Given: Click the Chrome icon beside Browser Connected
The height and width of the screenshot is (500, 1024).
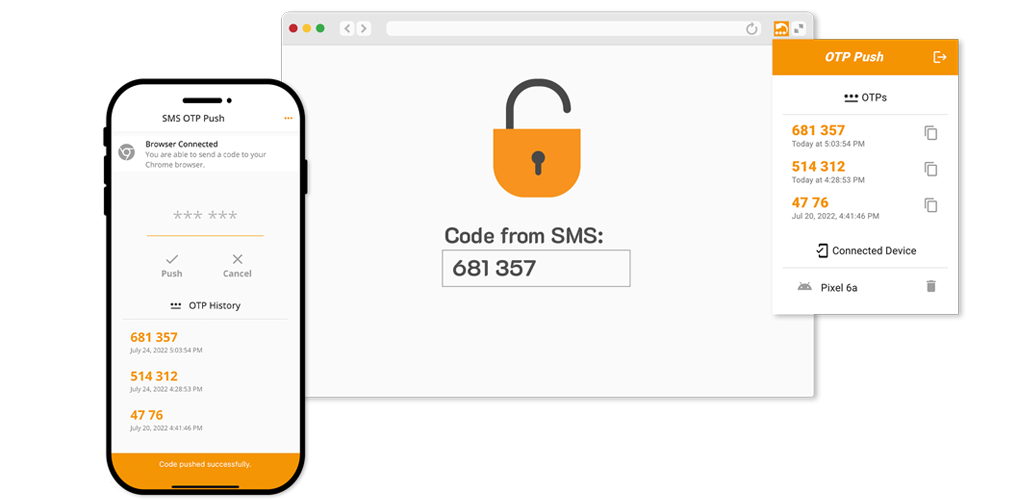Looking at the screenshot, I should coord(126,152).
